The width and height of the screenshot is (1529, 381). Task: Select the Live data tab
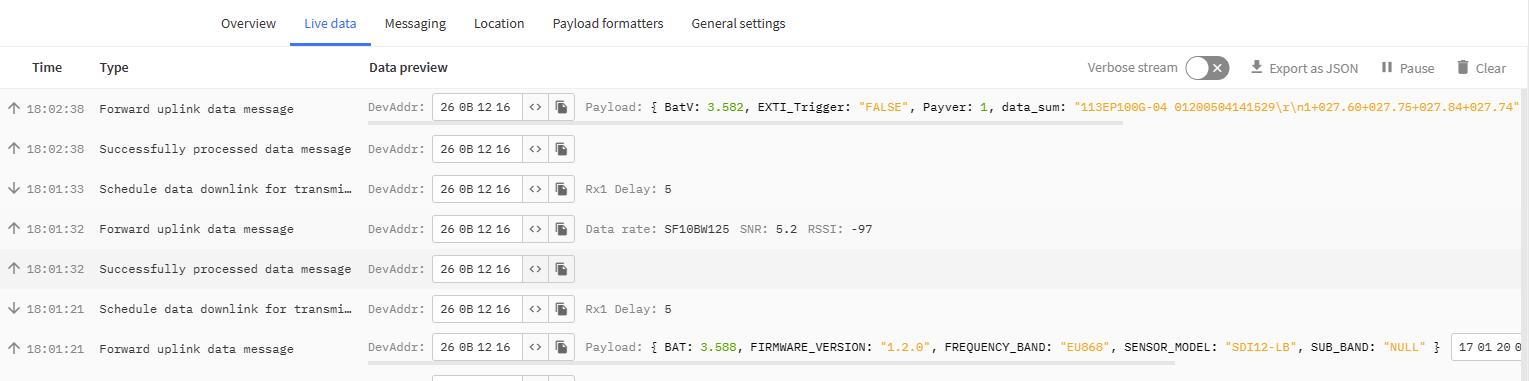pos(330,23)
